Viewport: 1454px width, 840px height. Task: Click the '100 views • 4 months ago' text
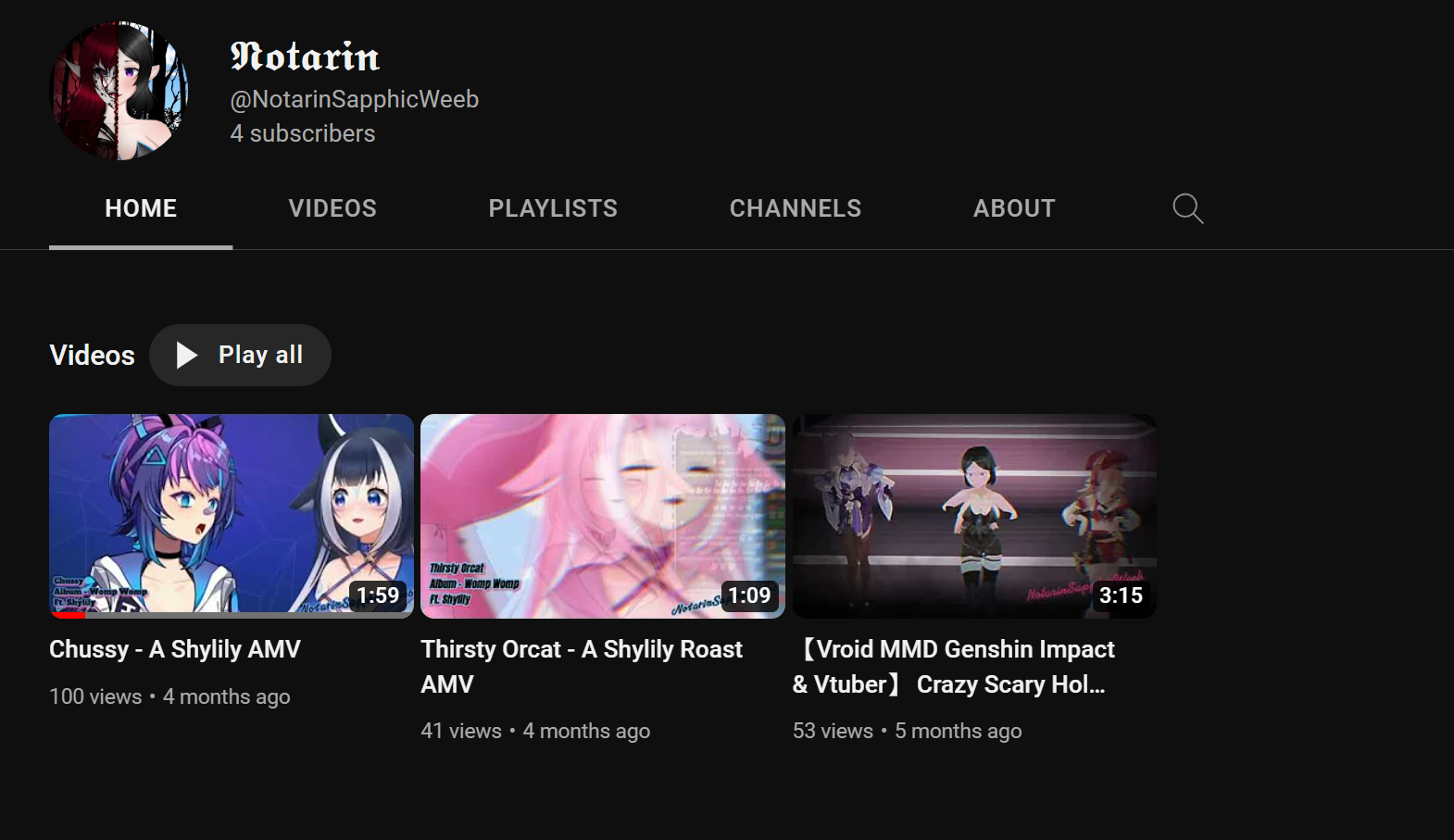[x=169, y=696]
